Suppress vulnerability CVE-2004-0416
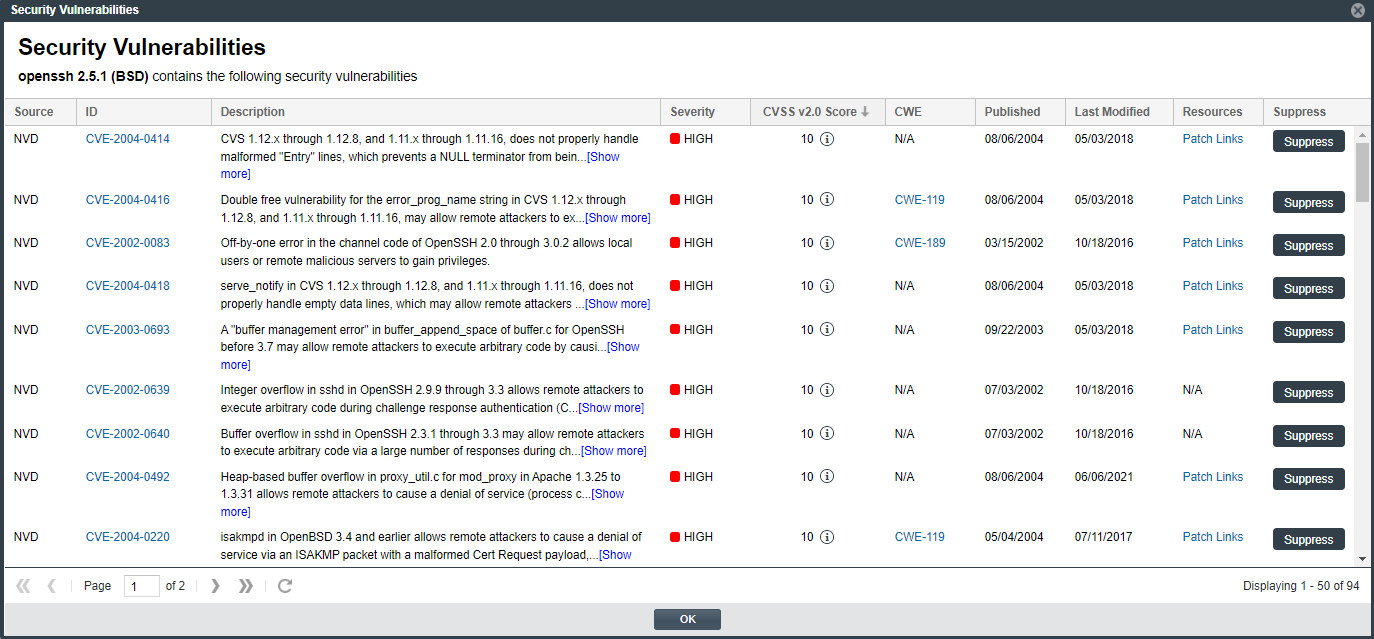 (1309, 203)
